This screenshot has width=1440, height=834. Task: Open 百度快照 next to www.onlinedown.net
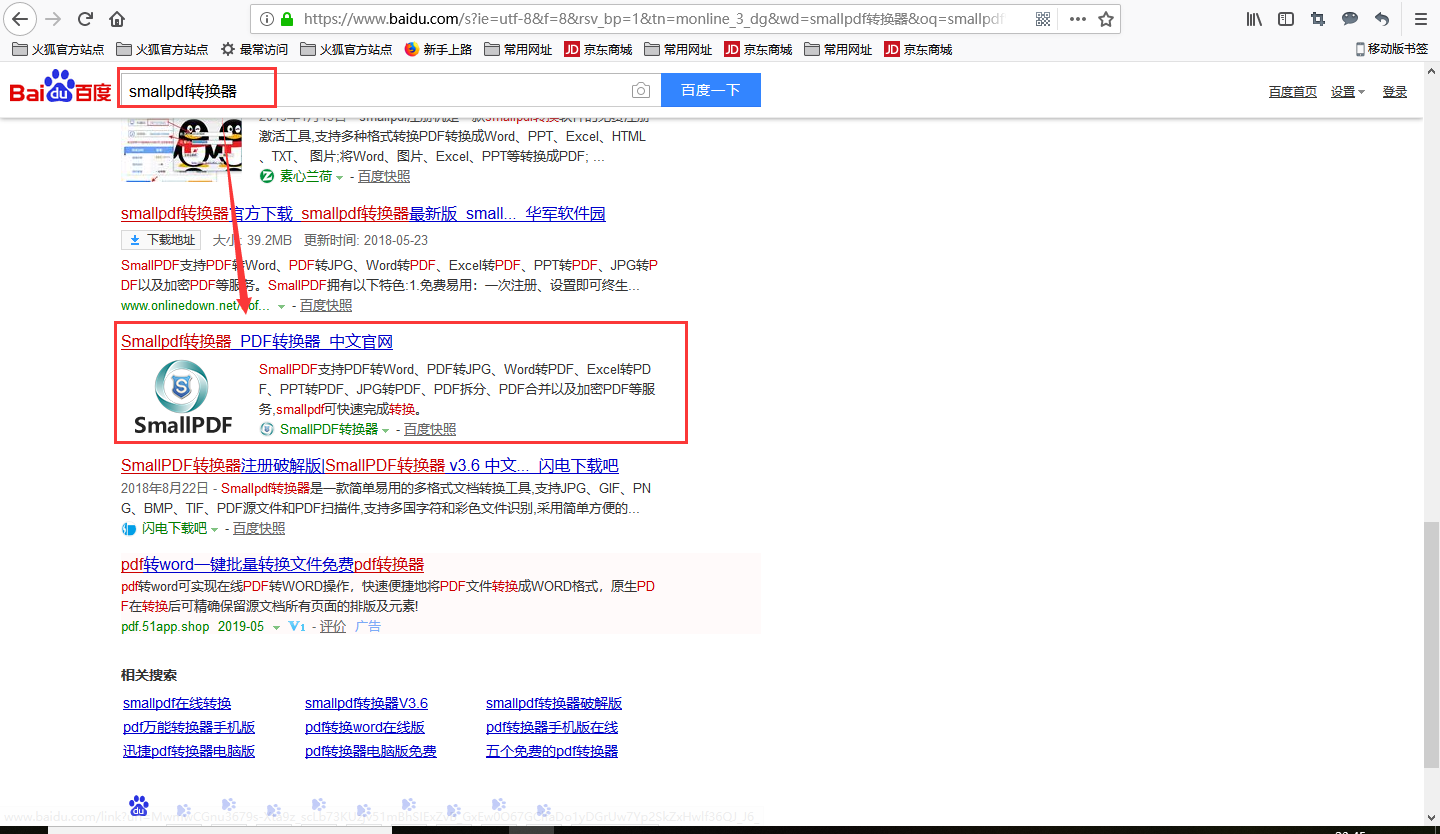click(326, 305)
